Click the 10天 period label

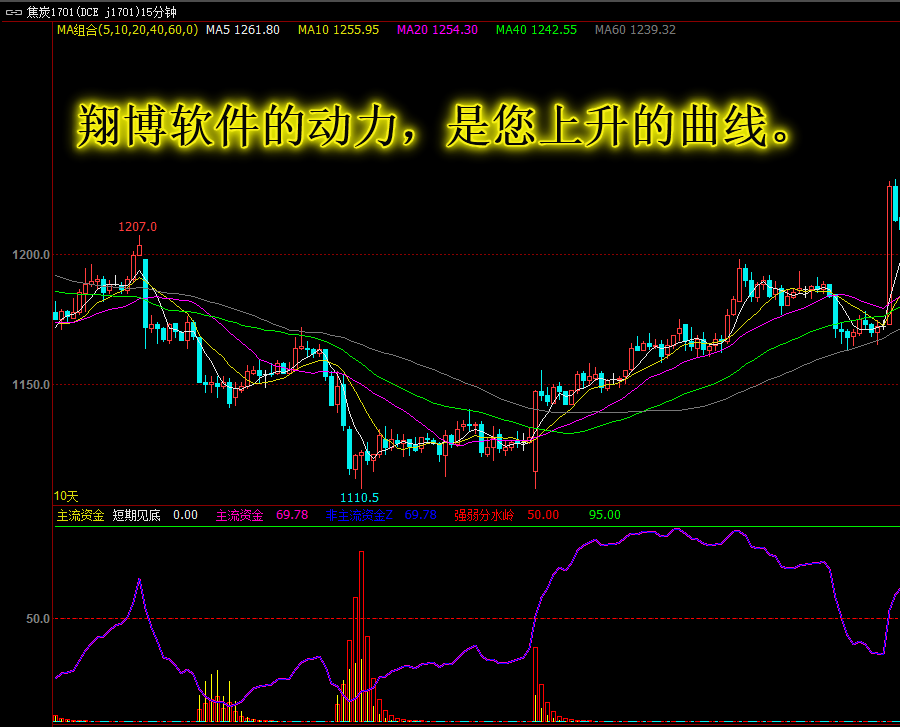(x=66, y=496)
